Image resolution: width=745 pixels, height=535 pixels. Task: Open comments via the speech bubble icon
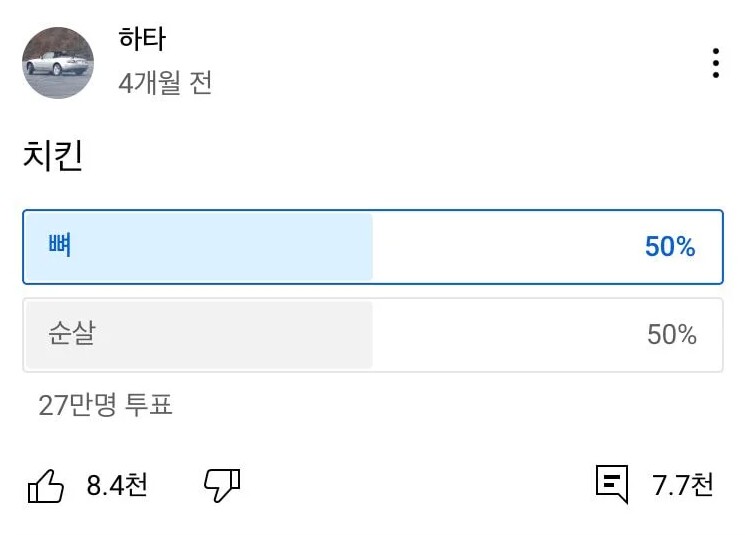(x=612, y=484)
